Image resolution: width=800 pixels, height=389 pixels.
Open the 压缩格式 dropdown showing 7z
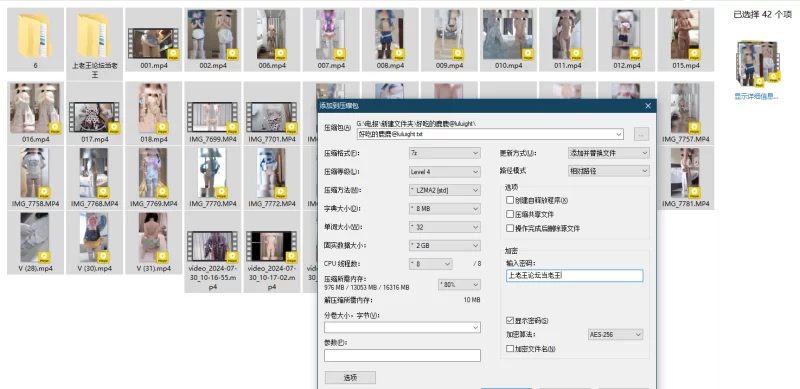coord(444,153)
